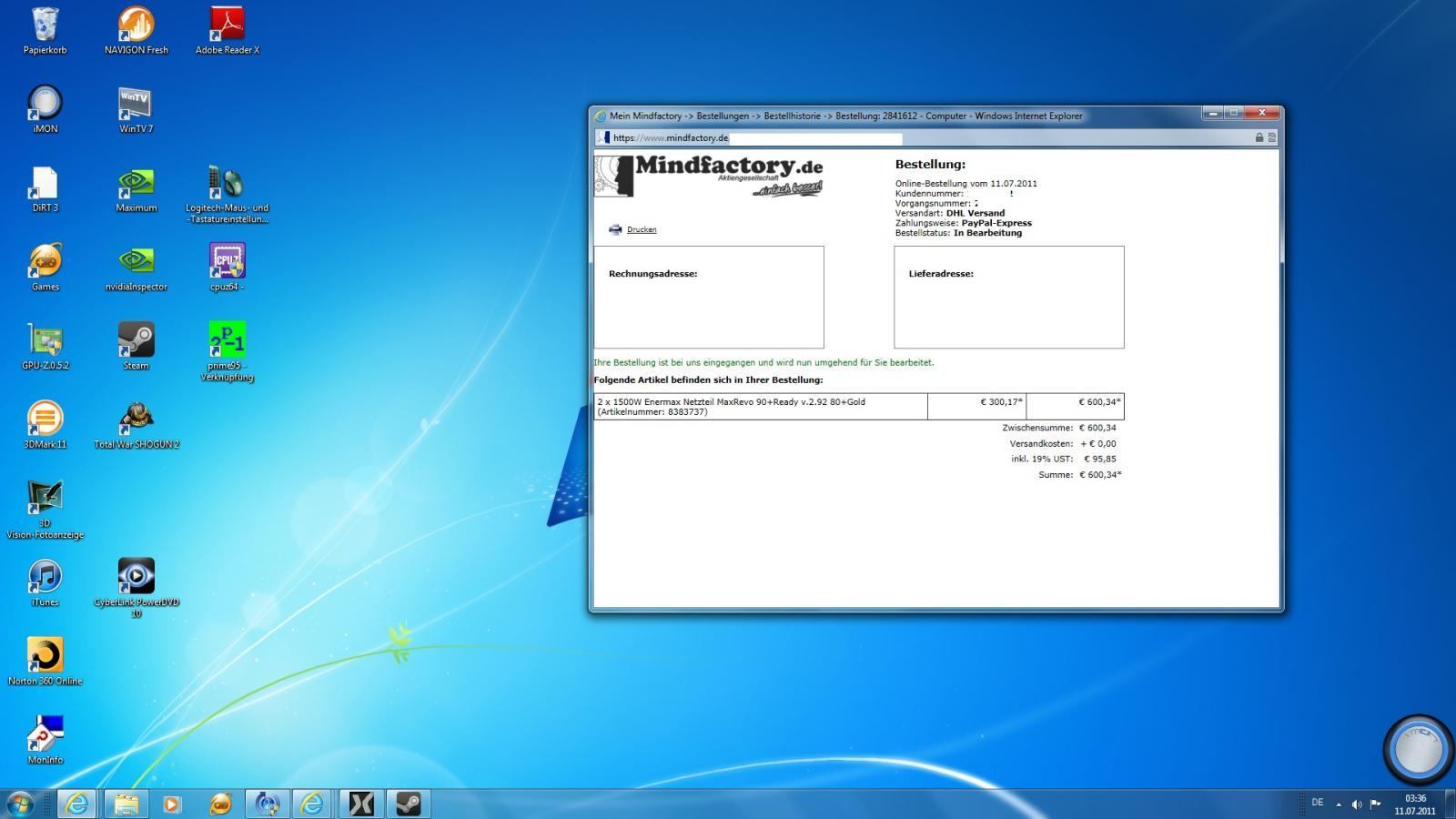Select the GPU-Z.0.5.2 desktop icon
Screen dimensions: 1456x819
[x=45, y=346]
